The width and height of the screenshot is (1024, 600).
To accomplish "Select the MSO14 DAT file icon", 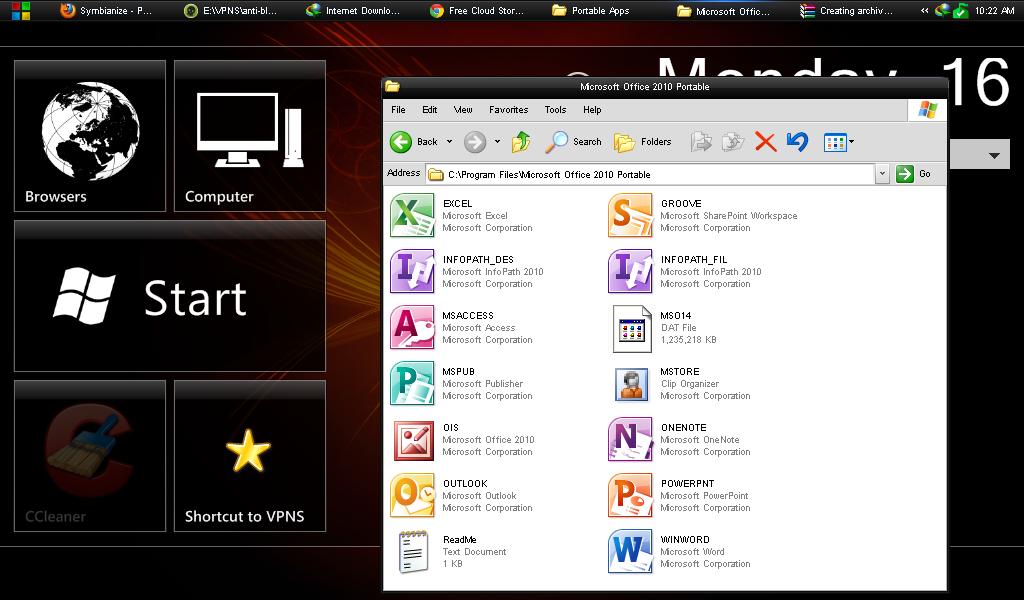I will click(x=632, y=328).
